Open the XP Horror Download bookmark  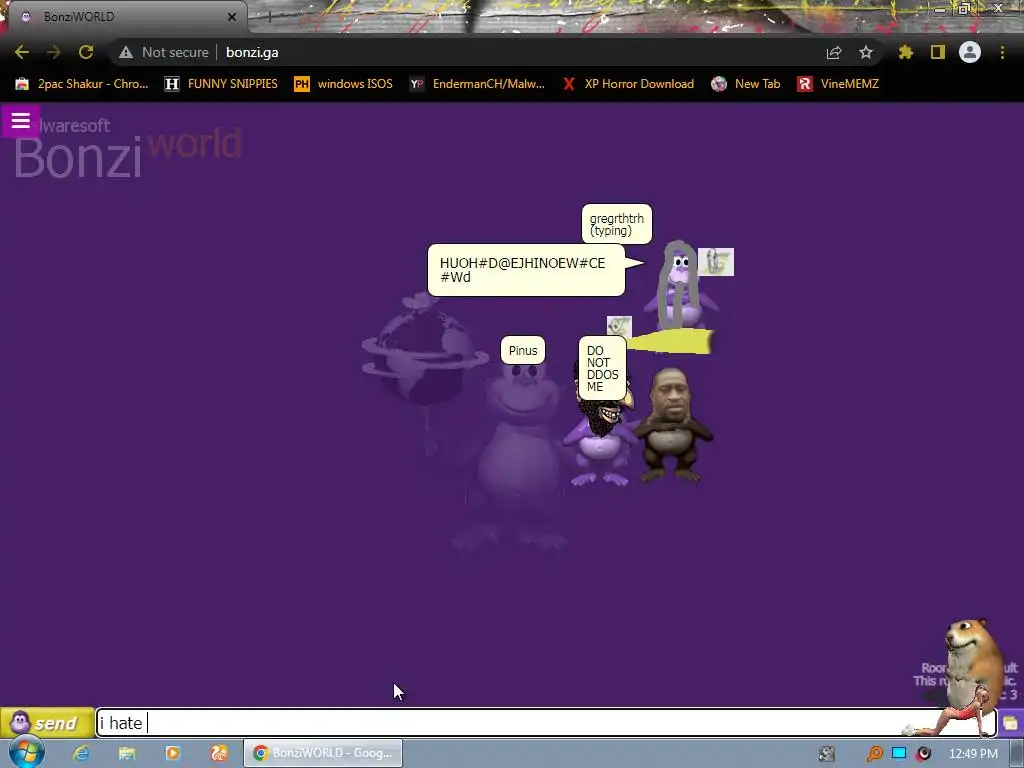pos(628,84)
